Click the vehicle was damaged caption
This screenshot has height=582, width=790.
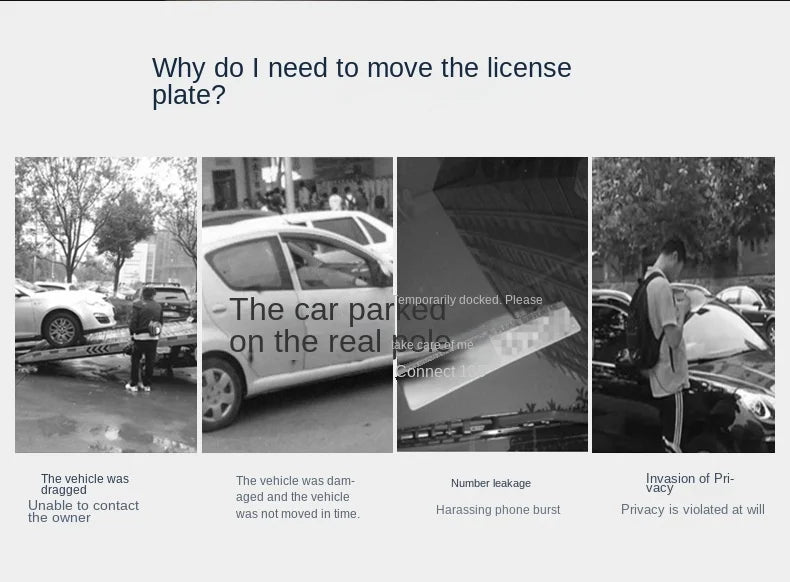pyautogui.click(x=297, y=497)
